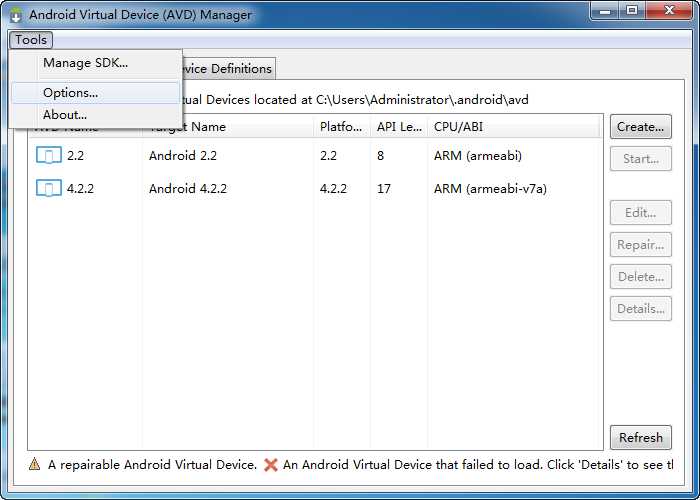Click the Create... button
The image size is (700, 500).
tap(641, 127)
